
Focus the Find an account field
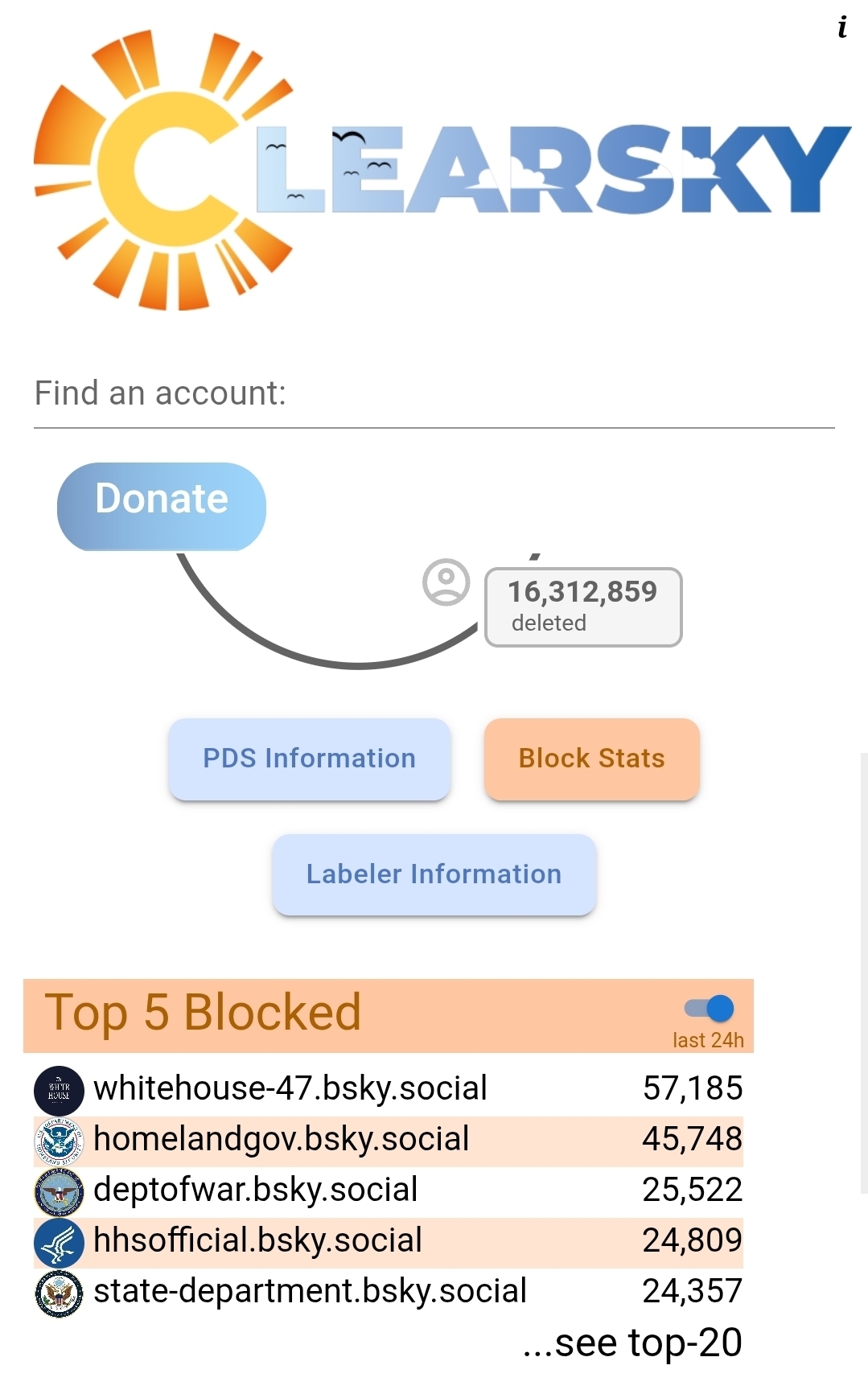click(x=434, y=395)
